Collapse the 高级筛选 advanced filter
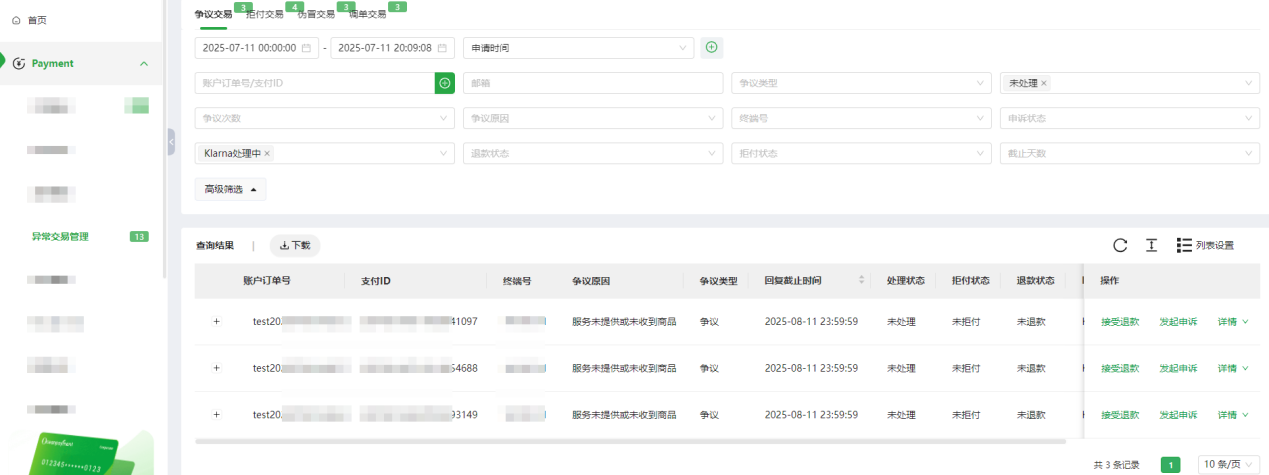This screenshot has height=475, width=1269. (x=231, y=189)
